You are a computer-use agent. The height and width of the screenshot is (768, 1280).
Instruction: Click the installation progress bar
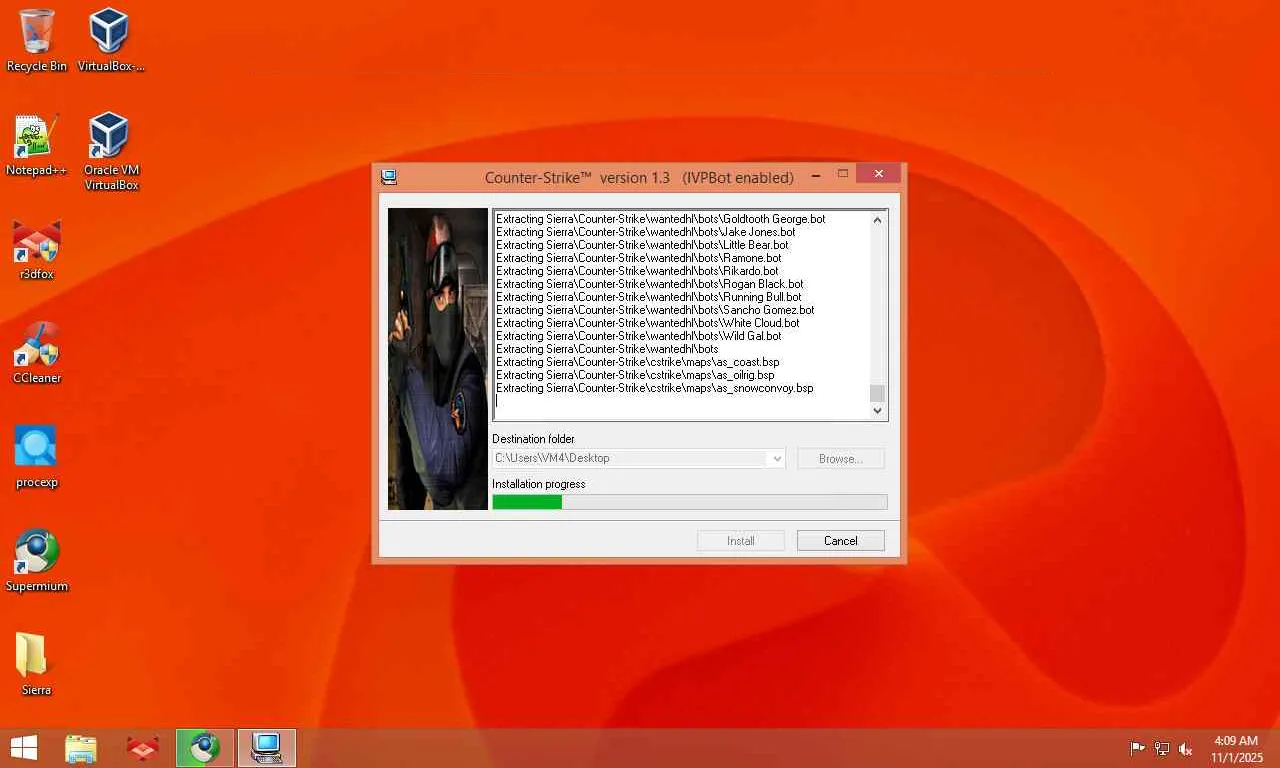pyautogui.click(x=690, y=502)
